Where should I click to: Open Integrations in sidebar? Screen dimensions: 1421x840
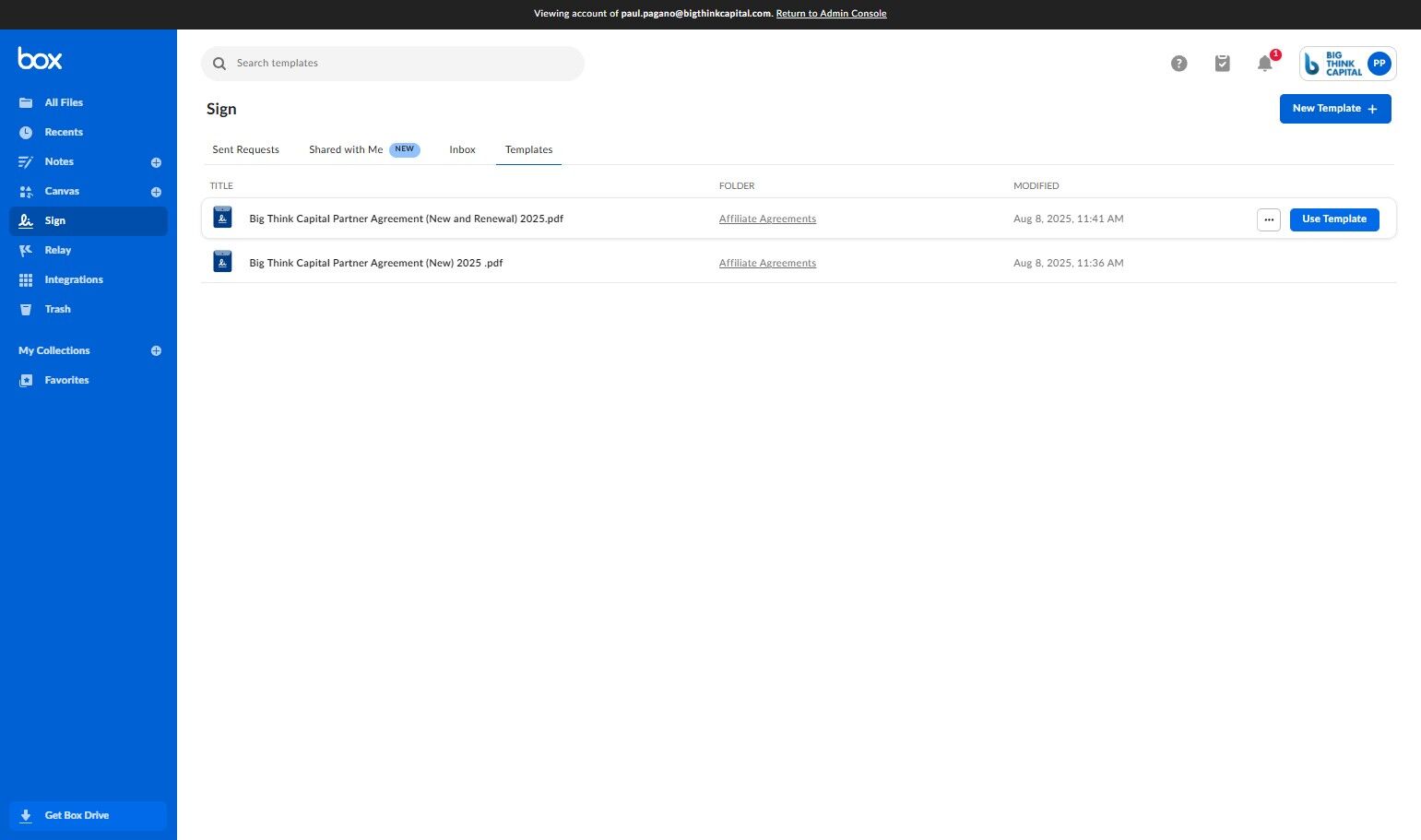click(x=89, y=279)
